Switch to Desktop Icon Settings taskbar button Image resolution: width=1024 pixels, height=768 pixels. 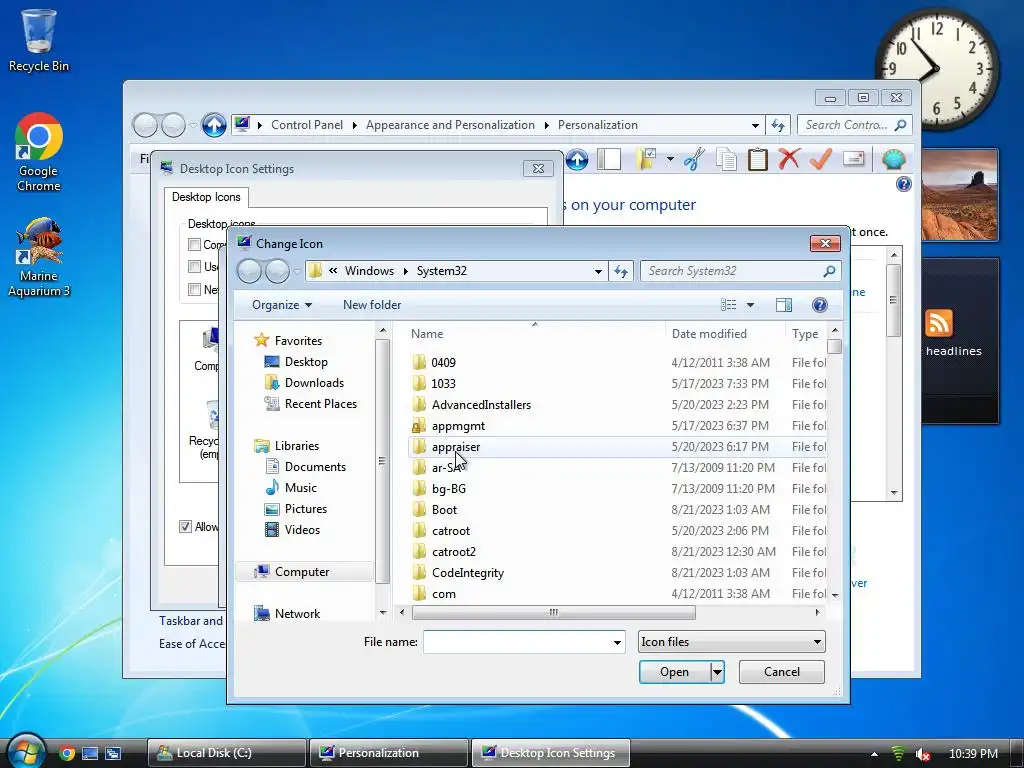pyautogui.click(x=551, y=753)
